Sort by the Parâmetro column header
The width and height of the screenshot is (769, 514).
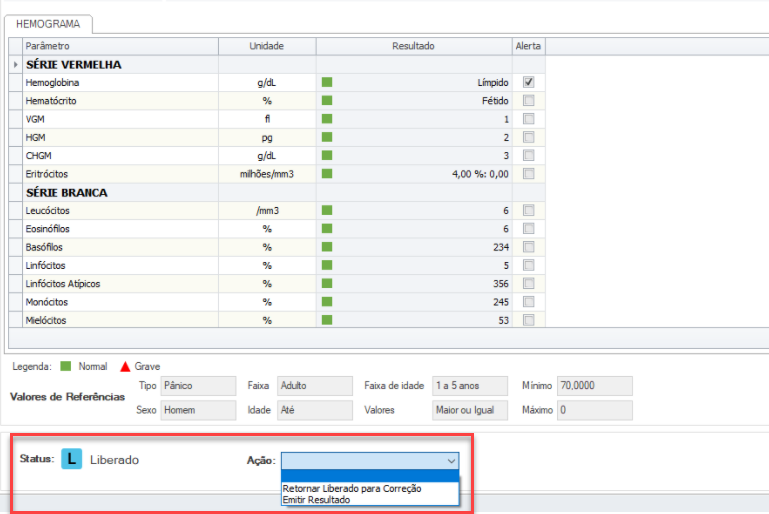(120, 46)
